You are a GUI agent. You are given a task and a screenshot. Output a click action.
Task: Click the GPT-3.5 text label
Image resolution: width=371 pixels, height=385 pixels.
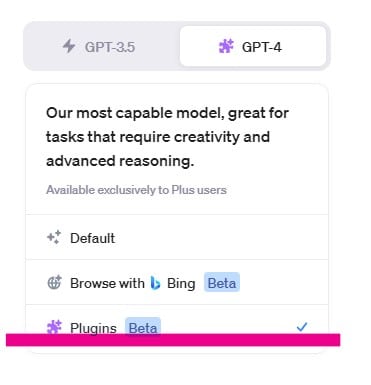pos(110,47)
